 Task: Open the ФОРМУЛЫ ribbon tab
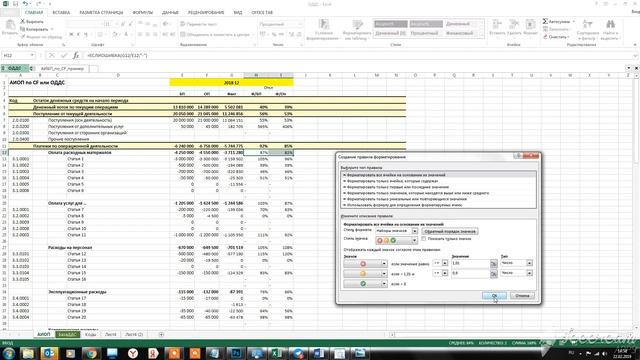[x=142, y=13]
